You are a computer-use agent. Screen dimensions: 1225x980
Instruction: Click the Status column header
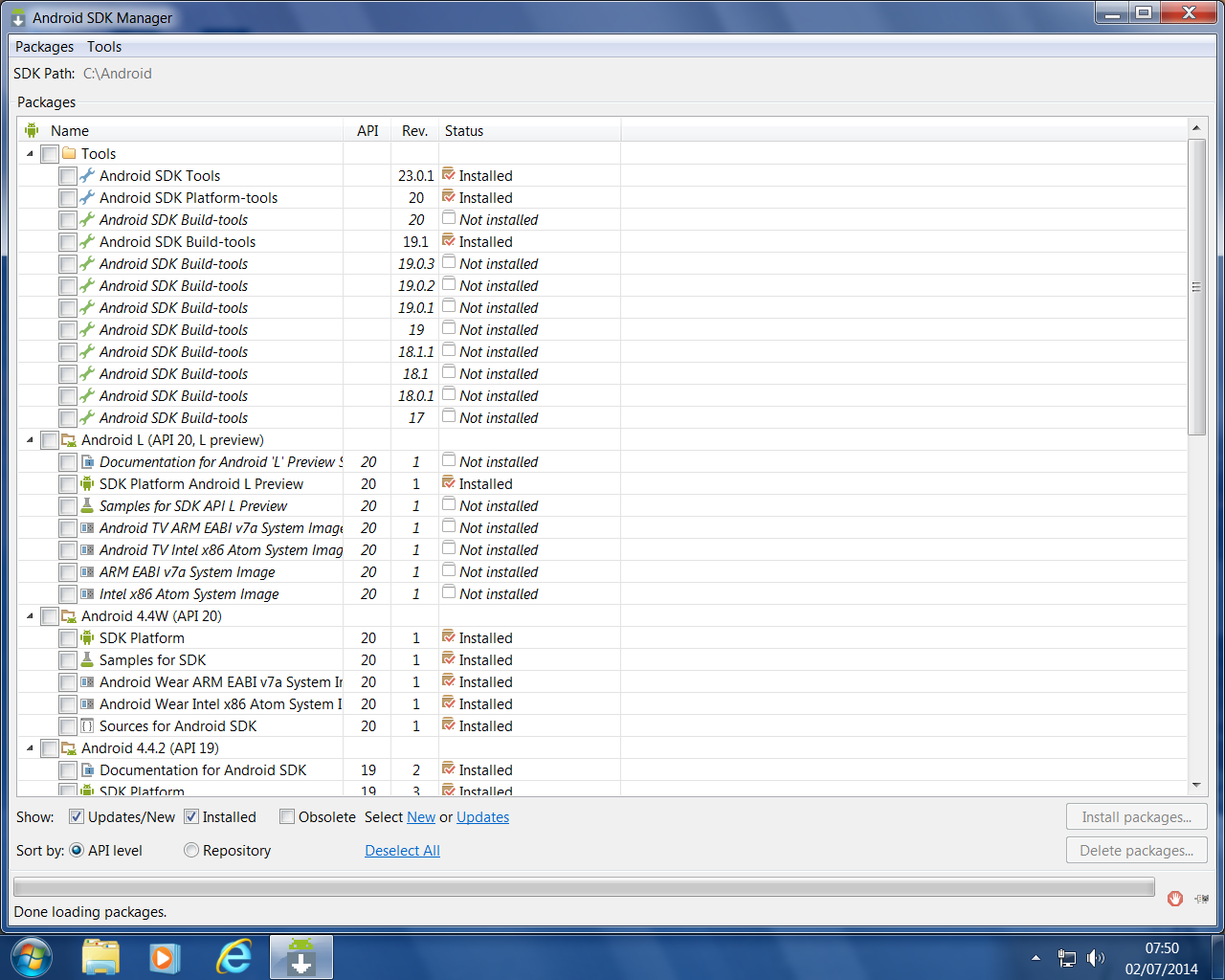tap(530, 130)
